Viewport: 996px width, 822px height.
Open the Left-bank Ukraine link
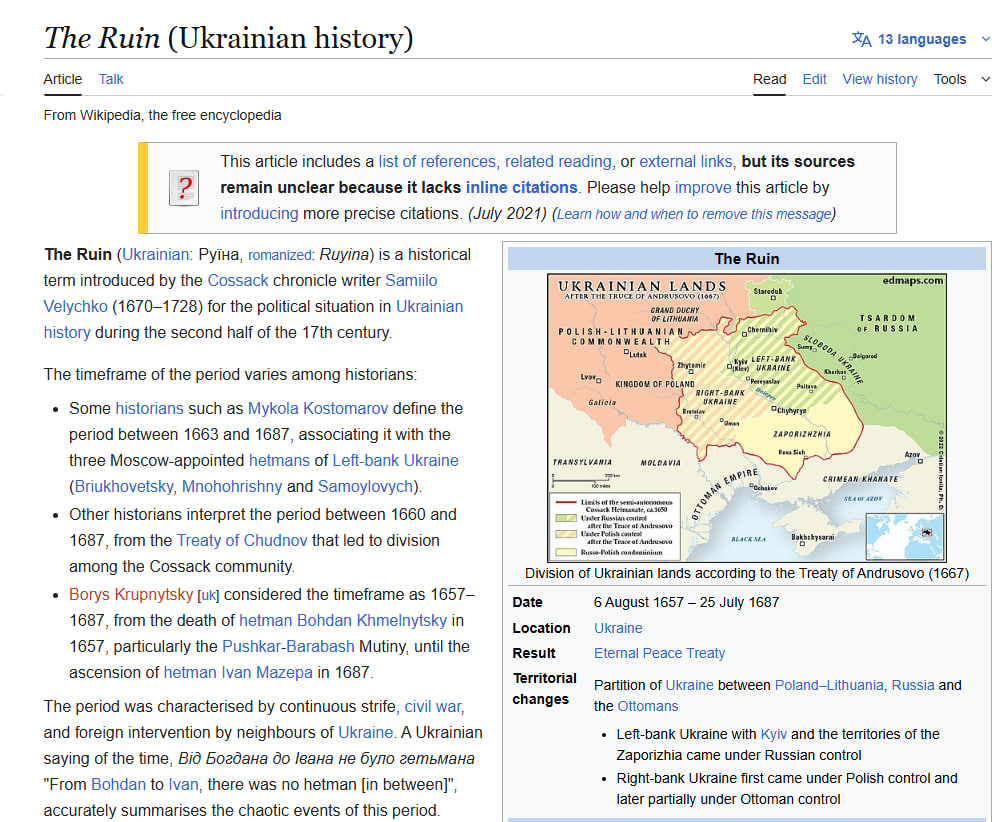395,461
